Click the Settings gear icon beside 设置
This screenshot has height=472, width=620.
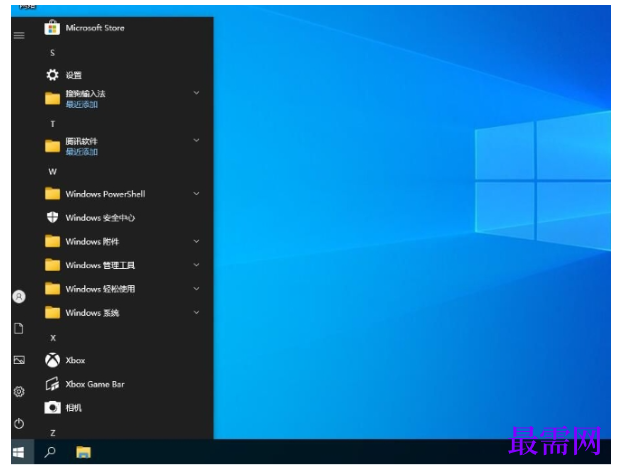(52, 75)
